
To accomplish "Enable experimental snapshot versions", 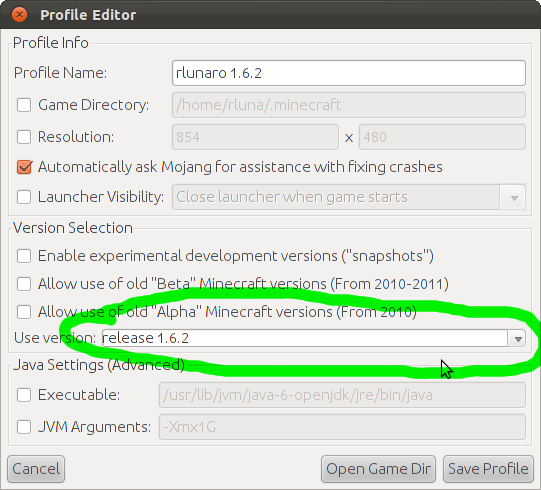I will (24, 256).
